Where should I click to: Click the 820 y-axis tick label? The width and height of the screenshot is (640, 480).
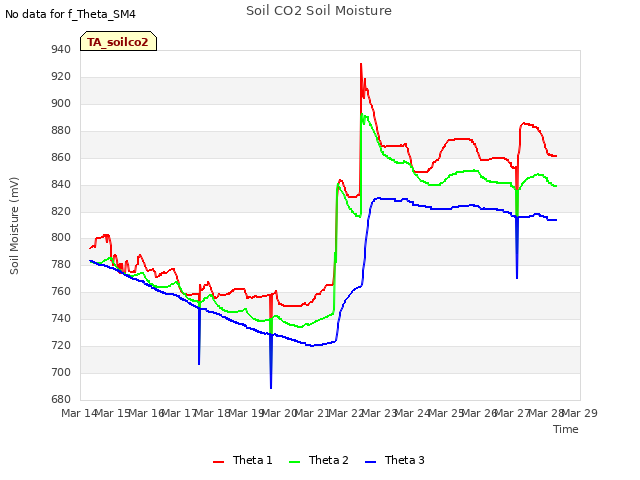pos(61,211)
